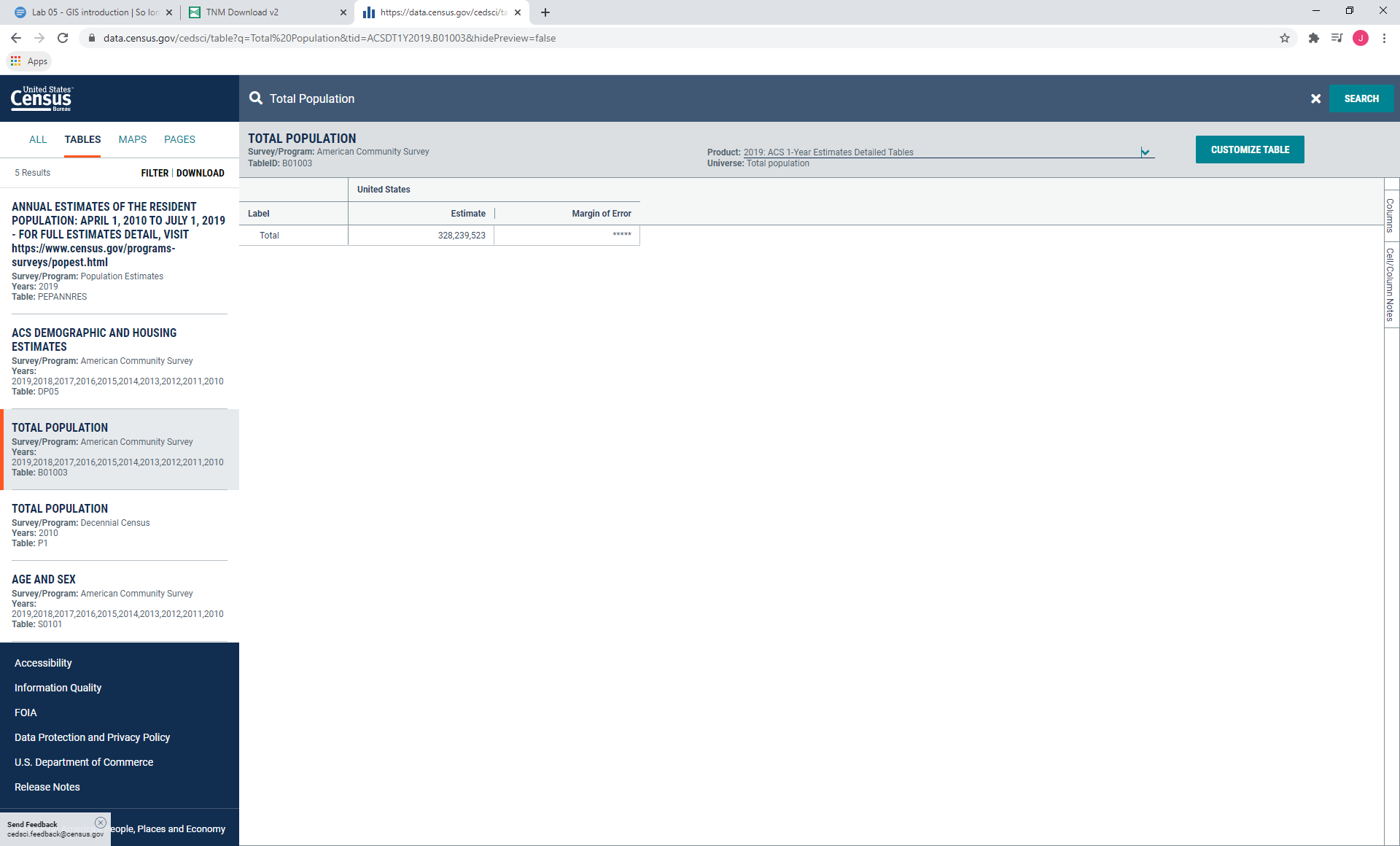Switch to the ALL tab
This screenshot has width=1400, height=846.
click(x=38, y=139)
